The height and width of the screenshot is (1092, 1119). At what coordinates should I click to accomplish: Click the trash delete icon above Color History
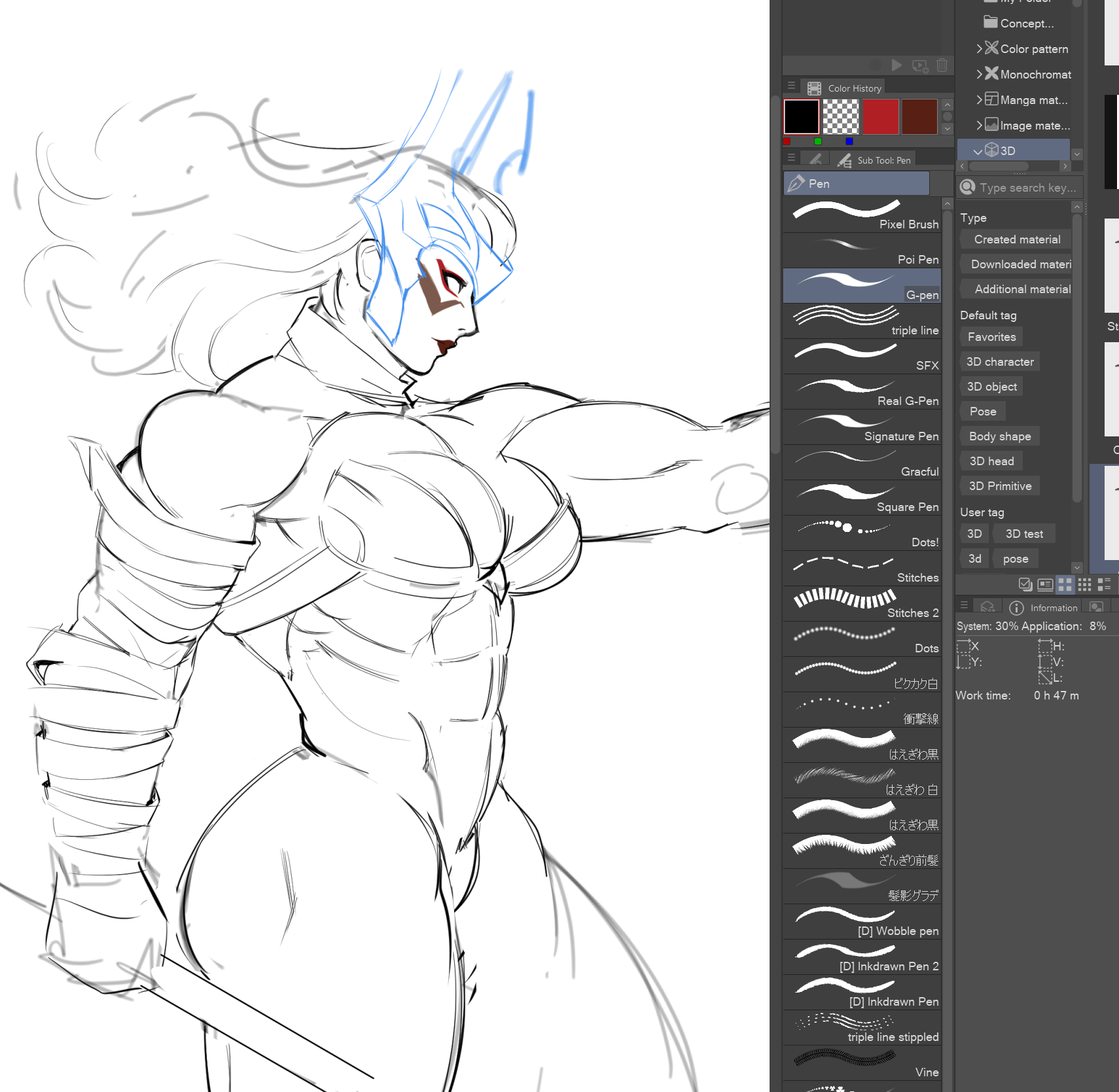(x=942, y=65)
